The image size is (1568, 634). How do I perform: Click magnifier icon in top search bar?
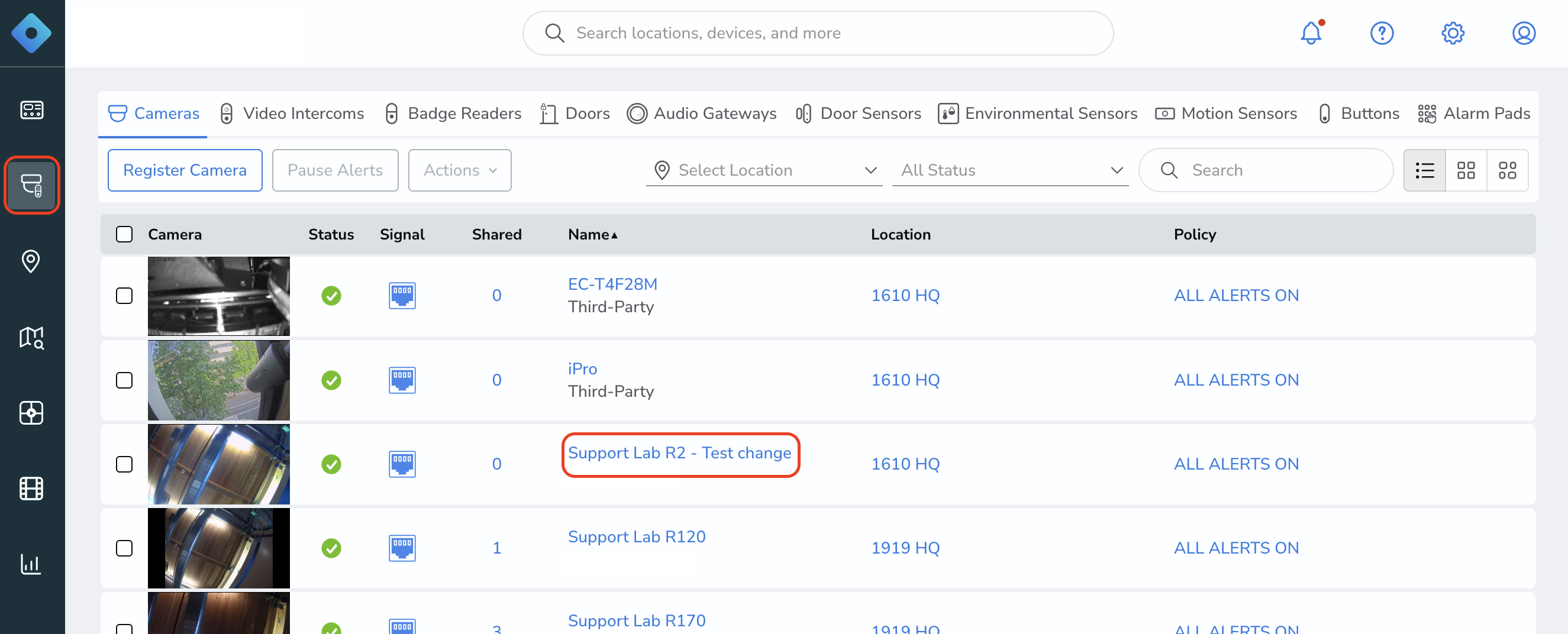coord(554,33)
